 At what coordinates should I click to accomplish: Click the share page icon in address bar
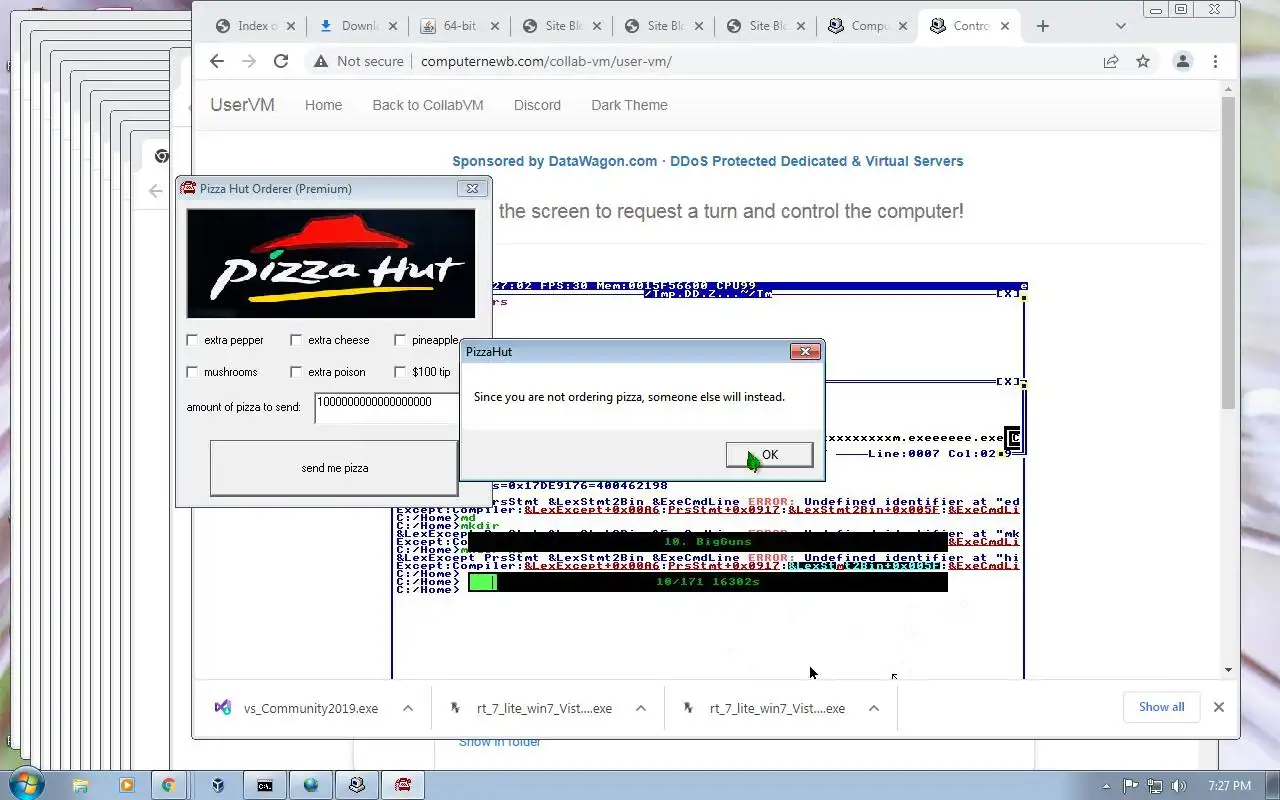click(x=1111, y=61)
